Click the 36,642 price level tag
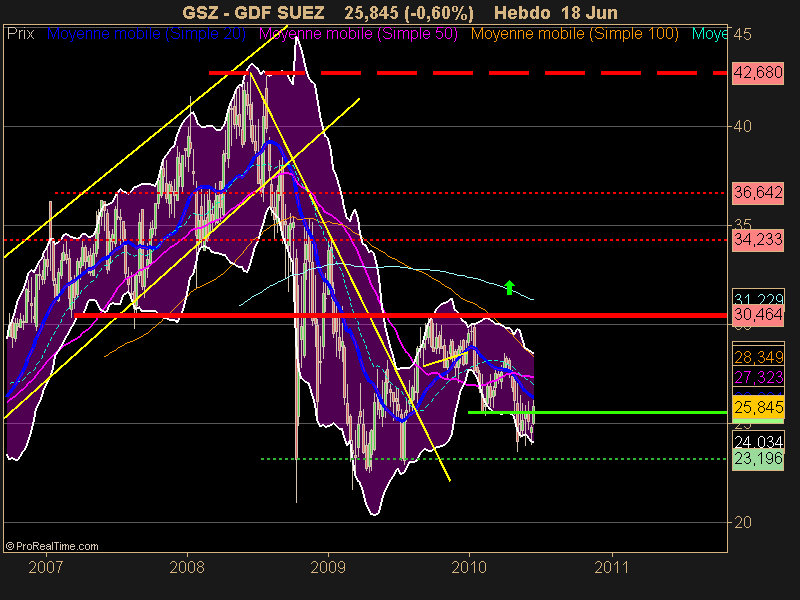Image resolution: width=800 pixels, height=600 pixels. [x=758, y=193]
